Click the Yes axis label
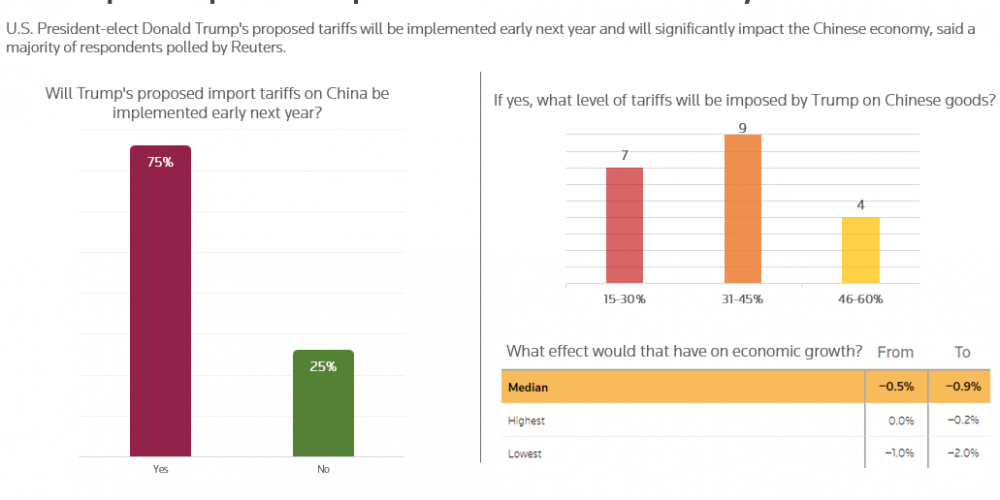This screenshot has width=1000, height=500. coord(161,469)
